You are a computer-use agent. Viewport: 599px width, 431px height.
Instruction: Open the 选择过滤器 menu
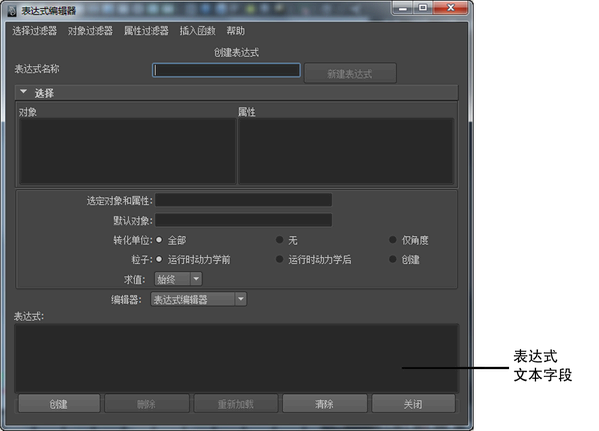coord(34,31)
